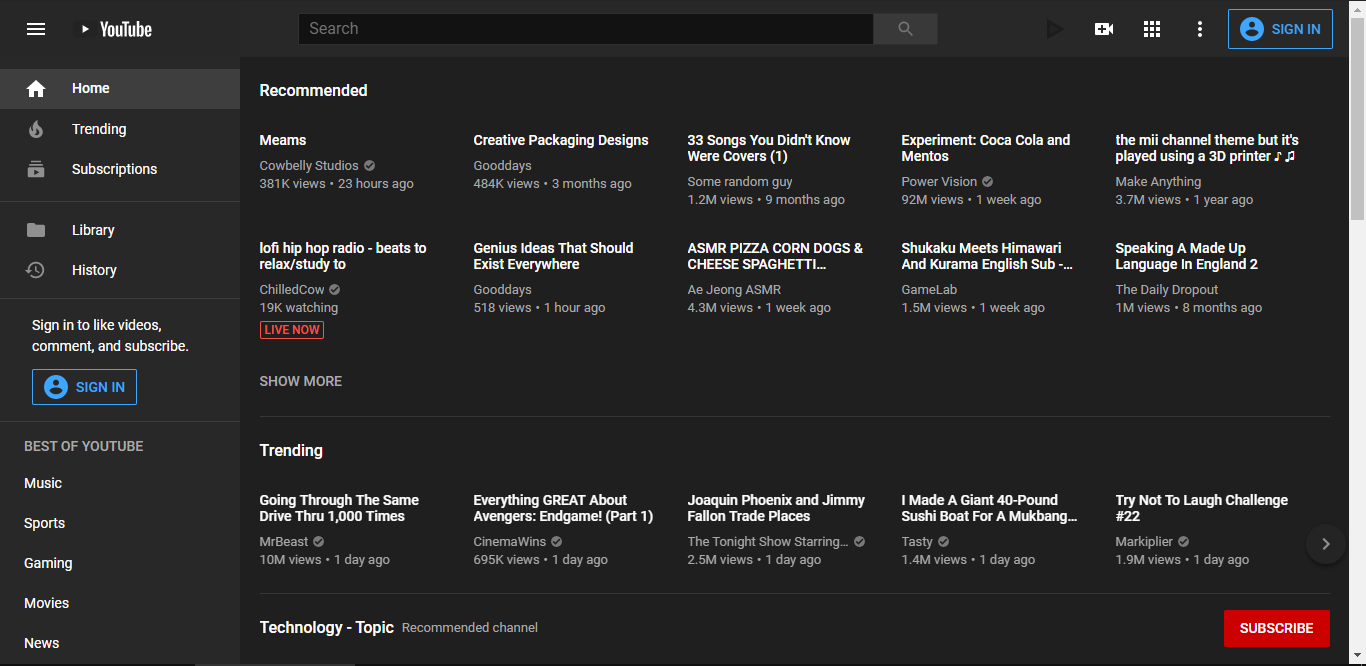Open the three-dot settings menu

pyautogui.click(x=1200, y=29)
